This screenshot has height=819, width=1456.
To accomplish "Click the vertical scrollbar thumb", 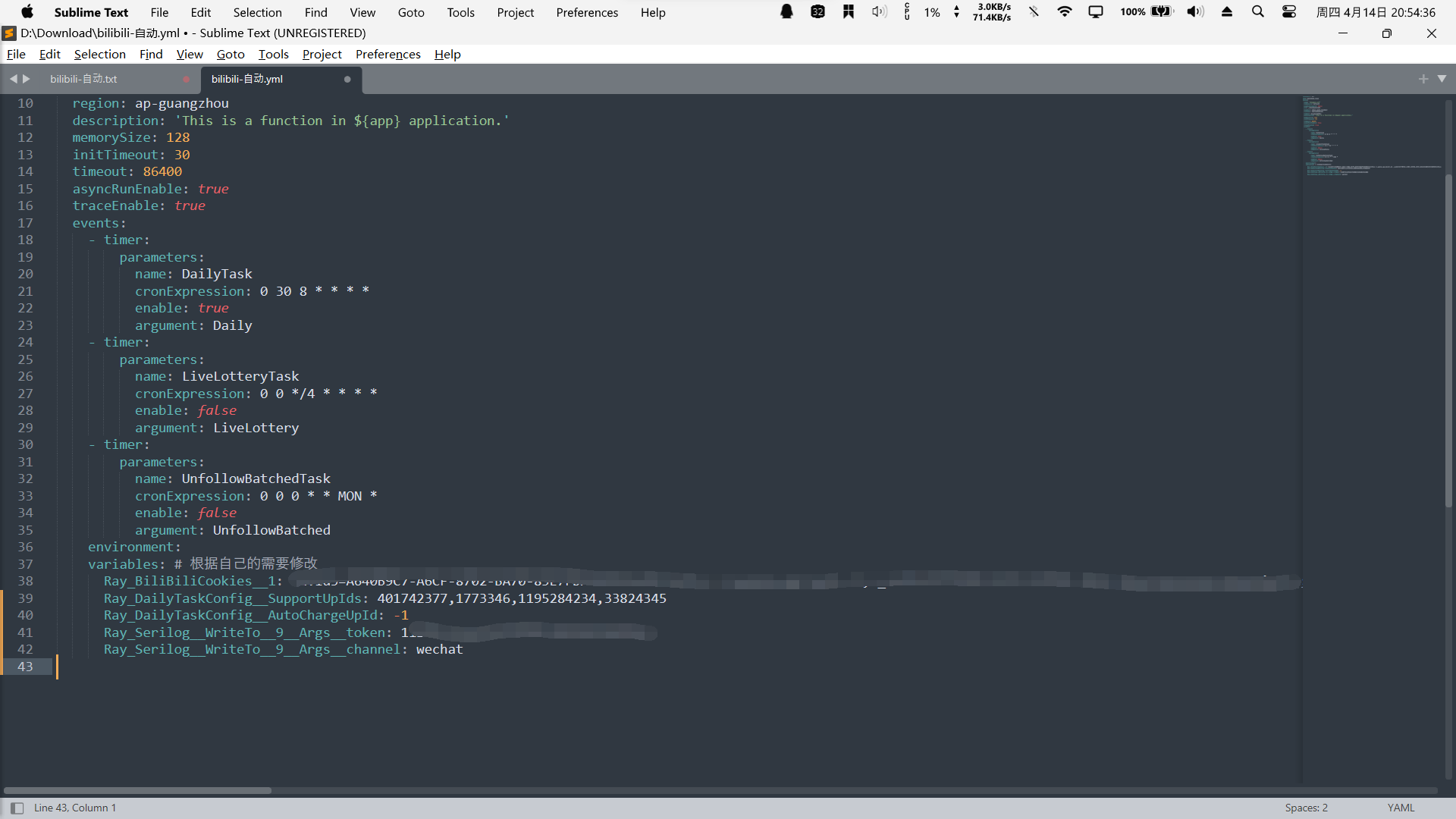I will pos(1448,341).
